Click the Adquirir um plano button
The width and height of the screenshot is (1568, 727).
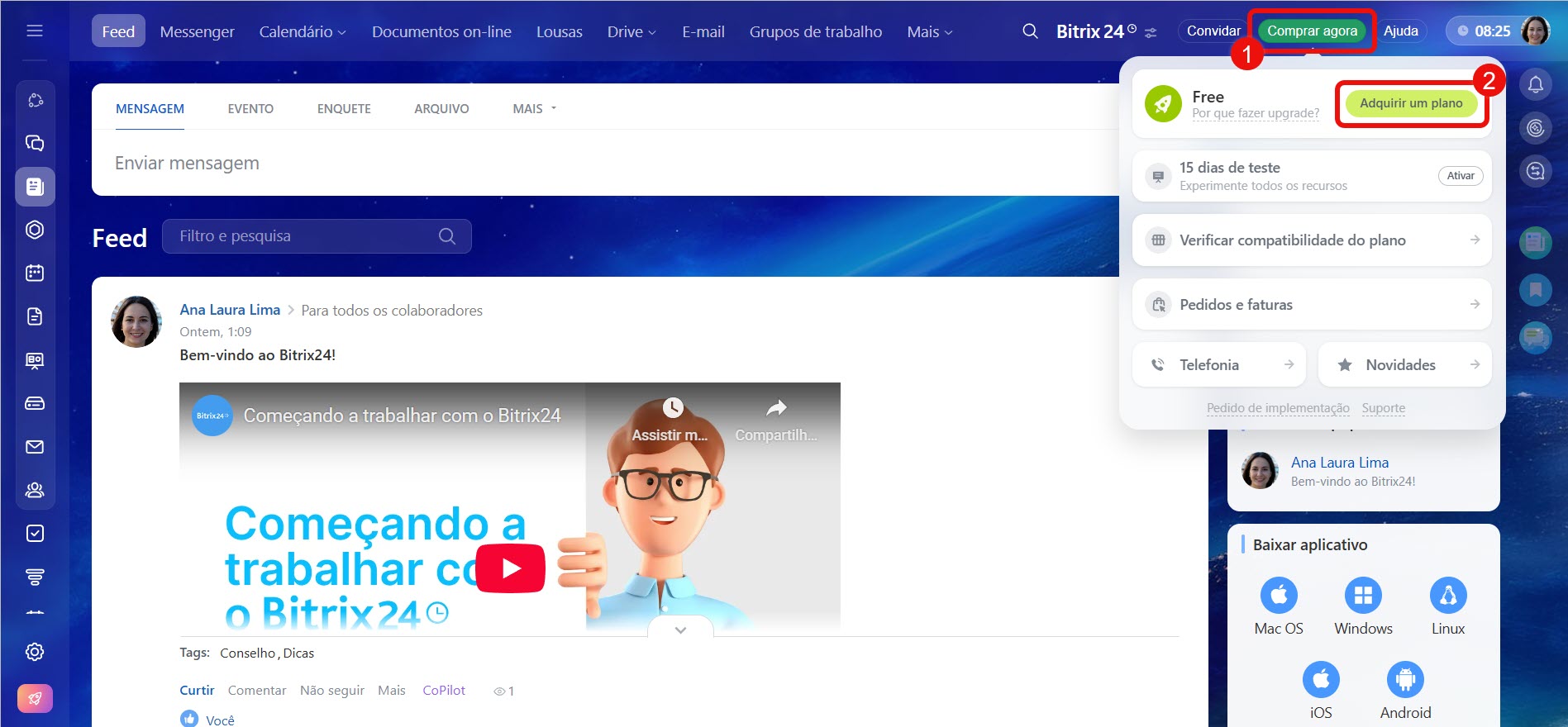[1411, 103]
